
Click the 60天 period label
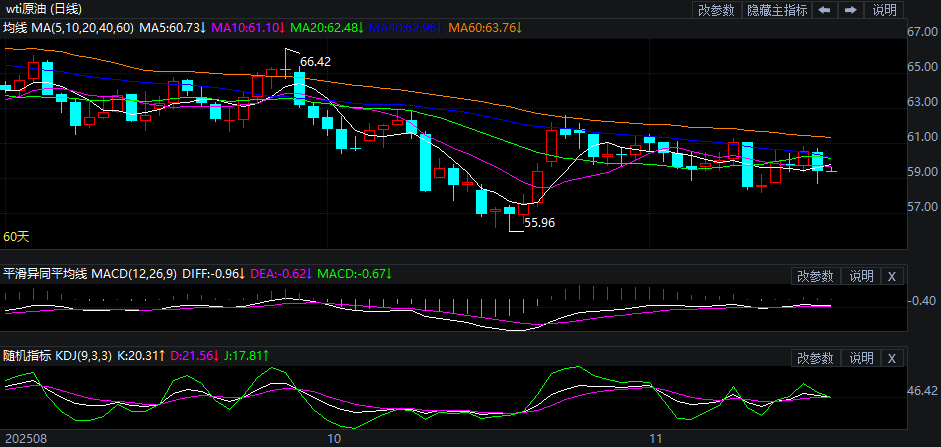(16, 237)
